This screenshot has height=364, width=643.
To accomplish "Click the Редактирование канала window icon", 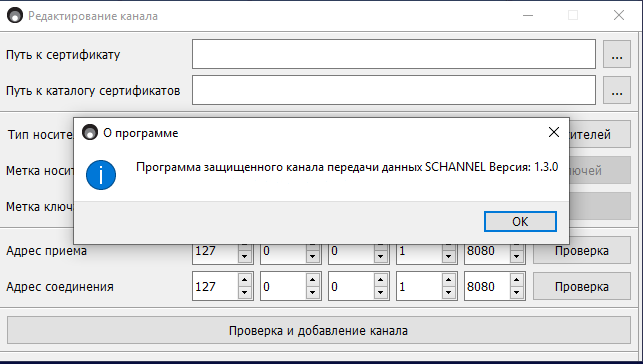I will click(15, 16).
